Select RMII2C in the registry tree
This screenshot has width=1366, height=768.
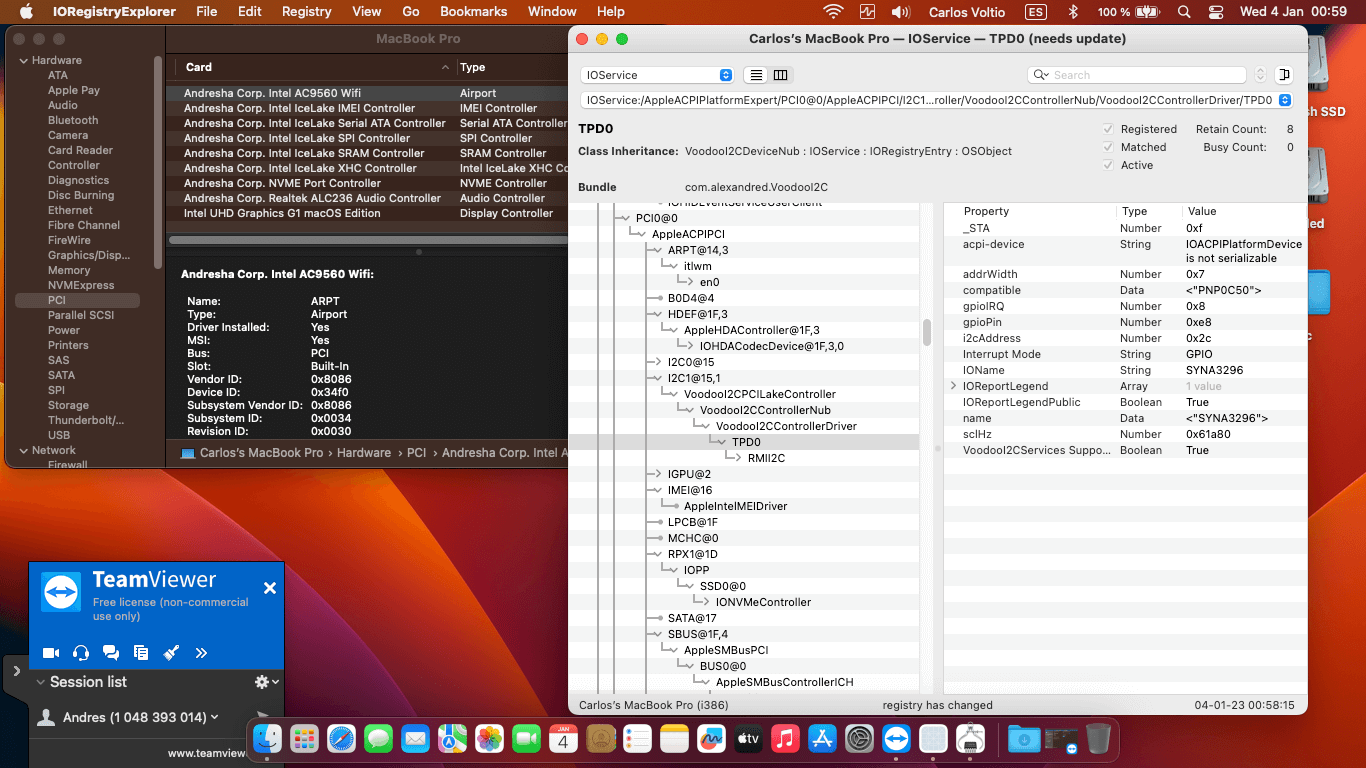point(766,458)
